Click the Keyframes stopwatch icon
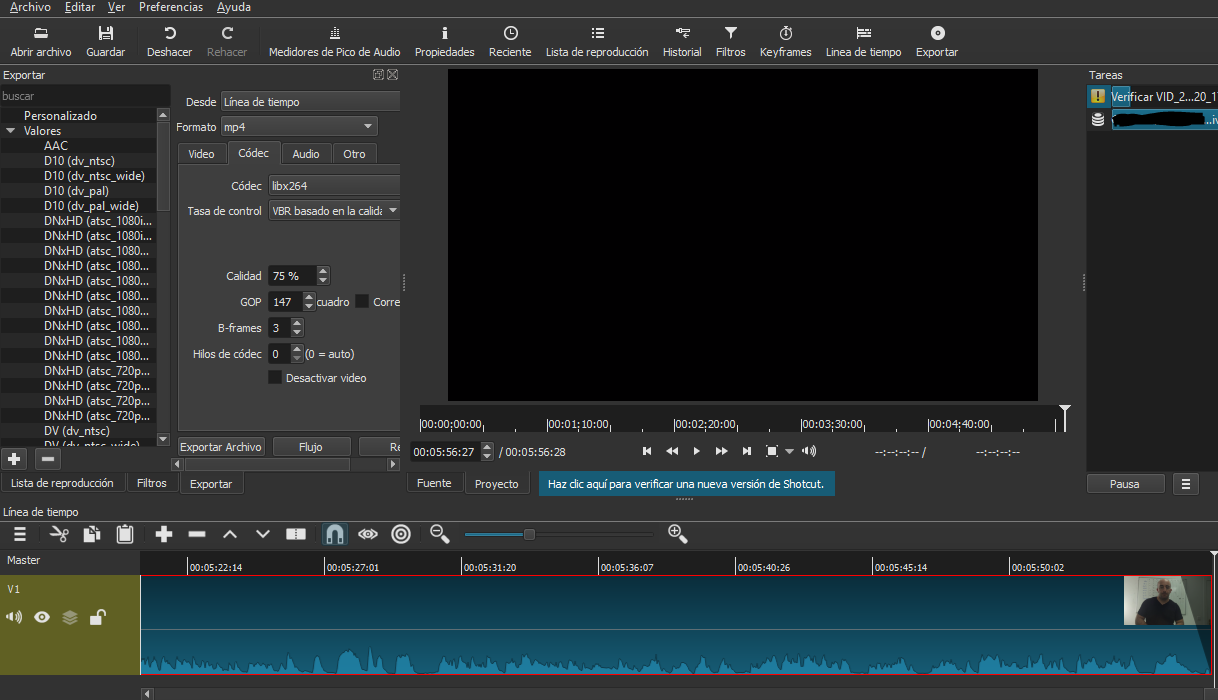This screenshot has width=1218, height=700. (x=785, y=41)
